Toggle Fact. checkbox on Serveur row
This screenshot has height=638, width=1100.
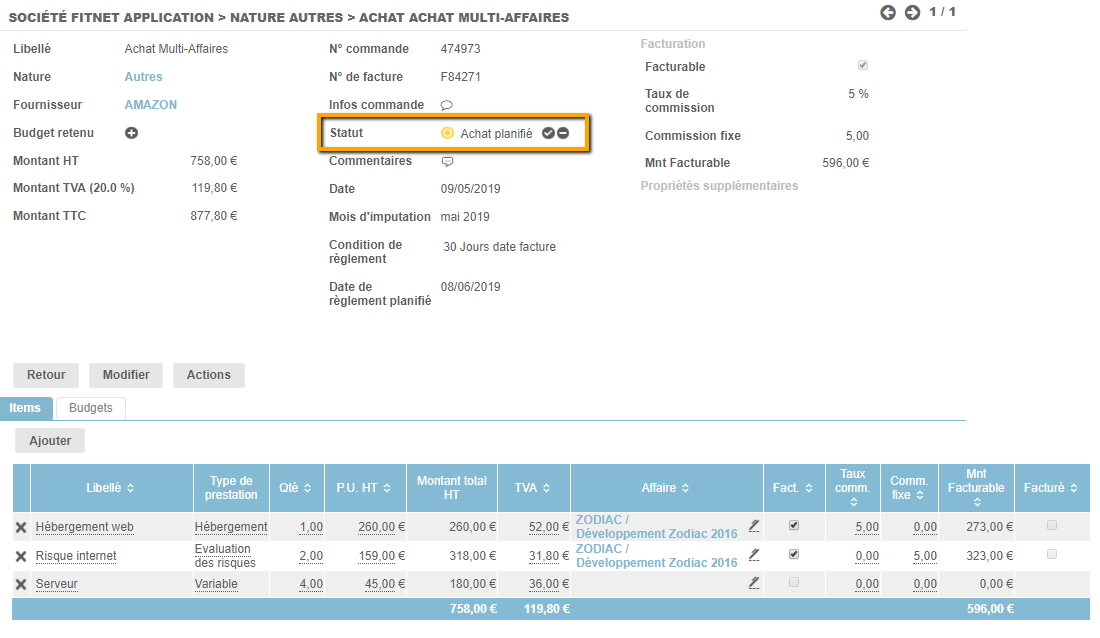pos(794,582)
